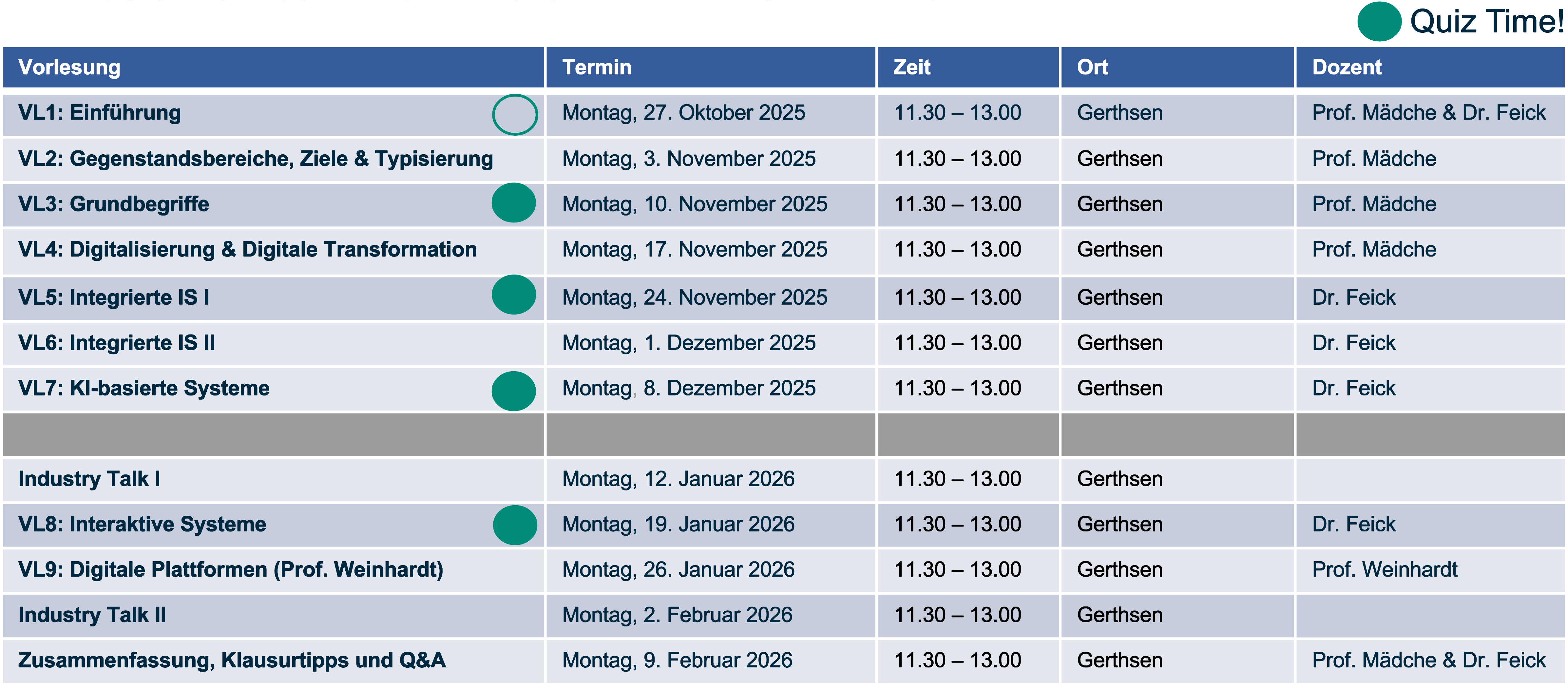The height and width of the screenshot is (690, 1568).
Task: Click the VL4 Digitalisierung & Digitale Transformation title
Action: [x=247, y=249]
